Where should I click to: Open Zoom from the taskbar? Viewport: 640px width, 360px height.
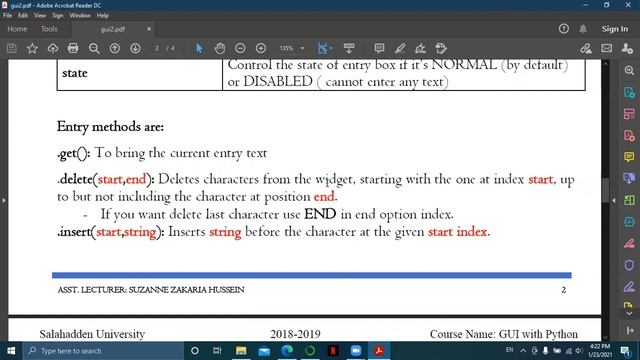point(356,351)
